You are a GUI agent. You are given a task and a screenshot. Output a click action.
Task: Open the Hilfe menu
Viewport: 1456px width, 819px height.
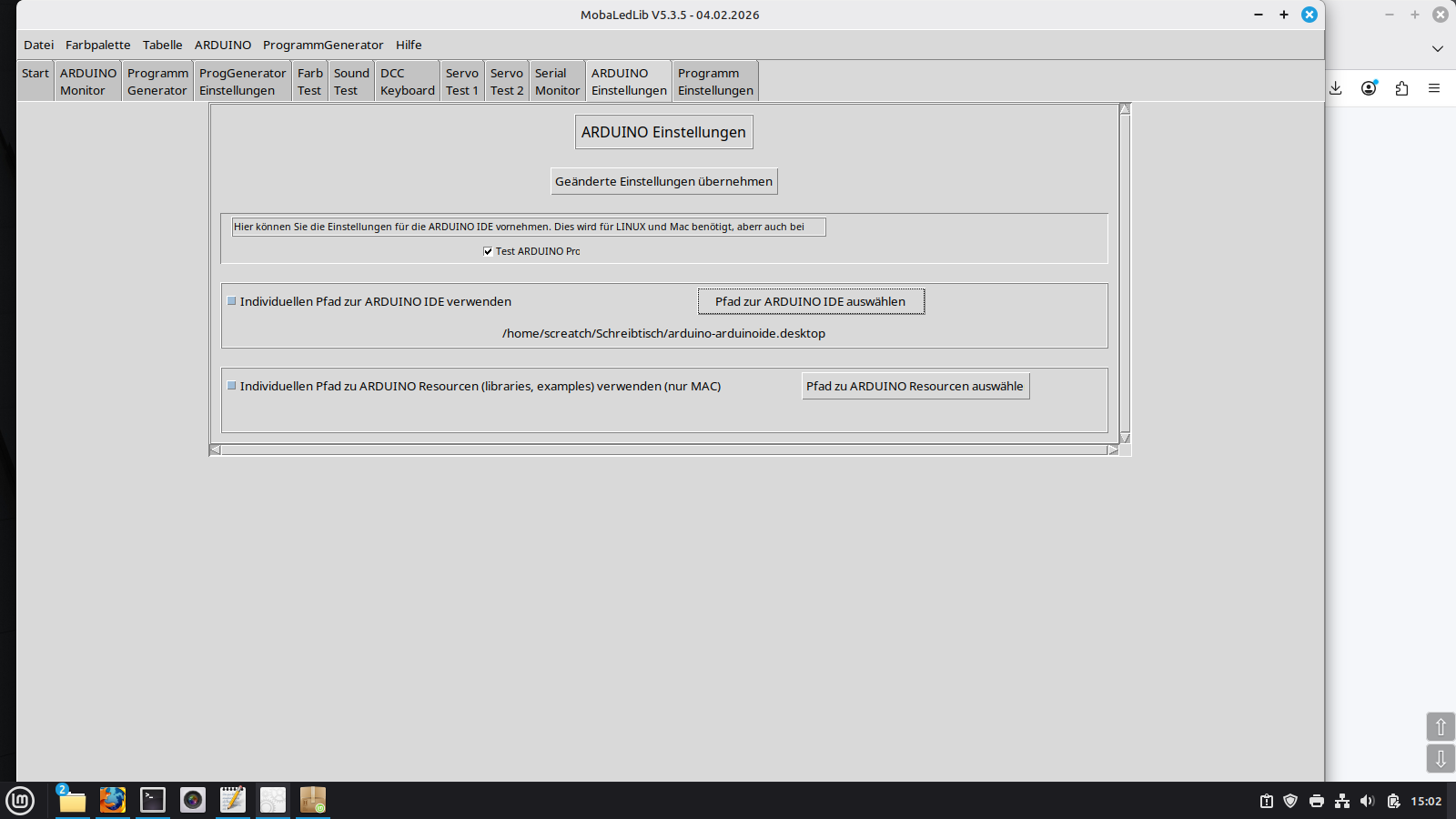coord(409,45)
